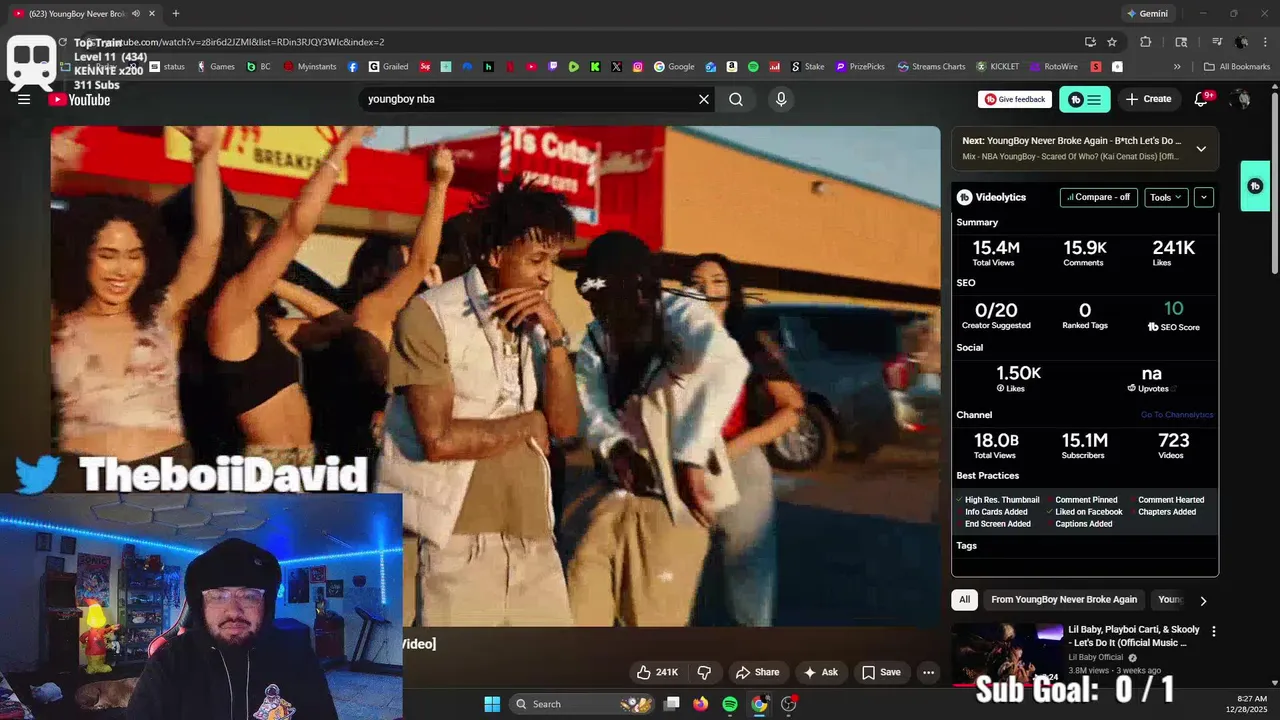Click the Ask button
The image size is (1280, 720).
pos(820,672)
